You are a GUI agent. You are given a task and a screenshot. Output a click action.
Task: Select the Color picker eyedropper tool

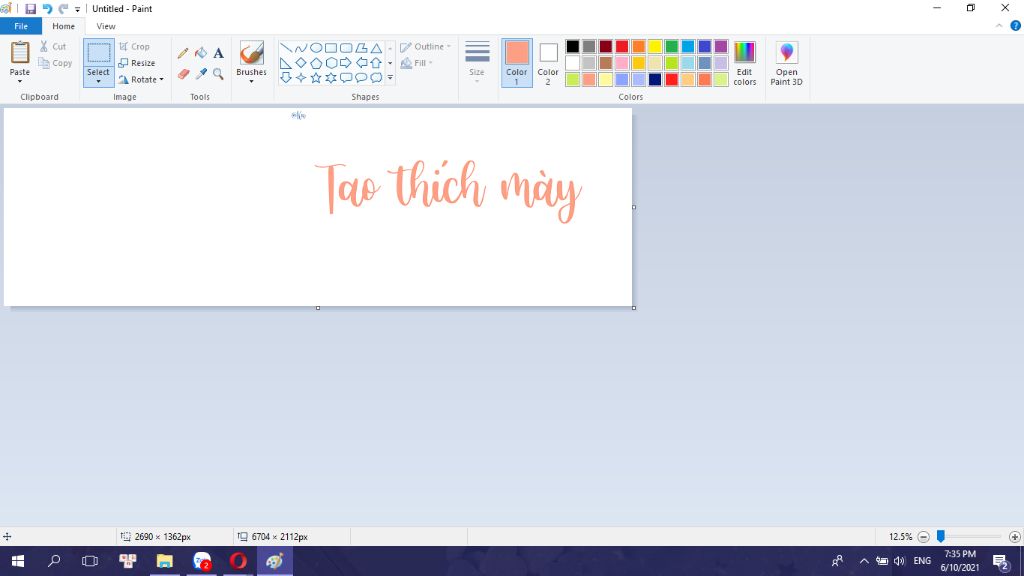201,74
